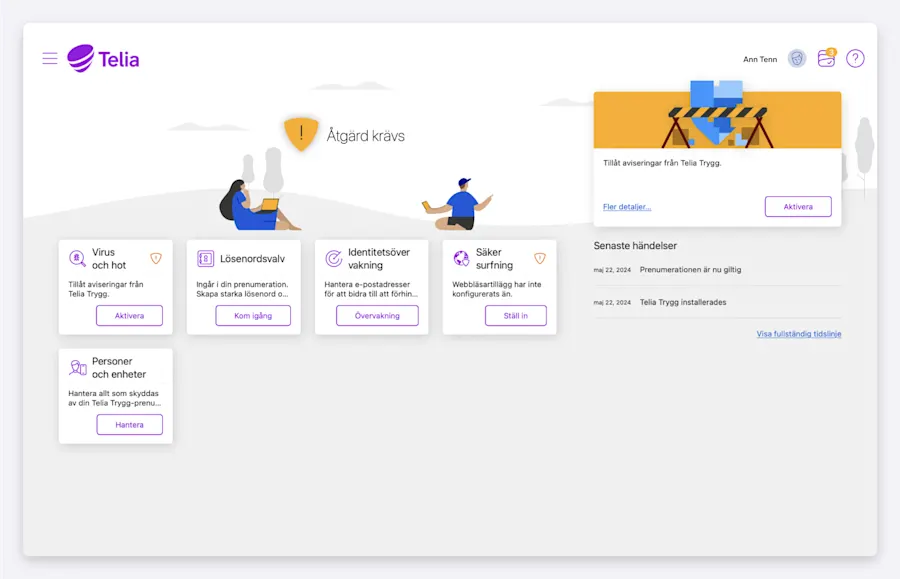Click warning shield on Säker surfning card

coord(540,258)
